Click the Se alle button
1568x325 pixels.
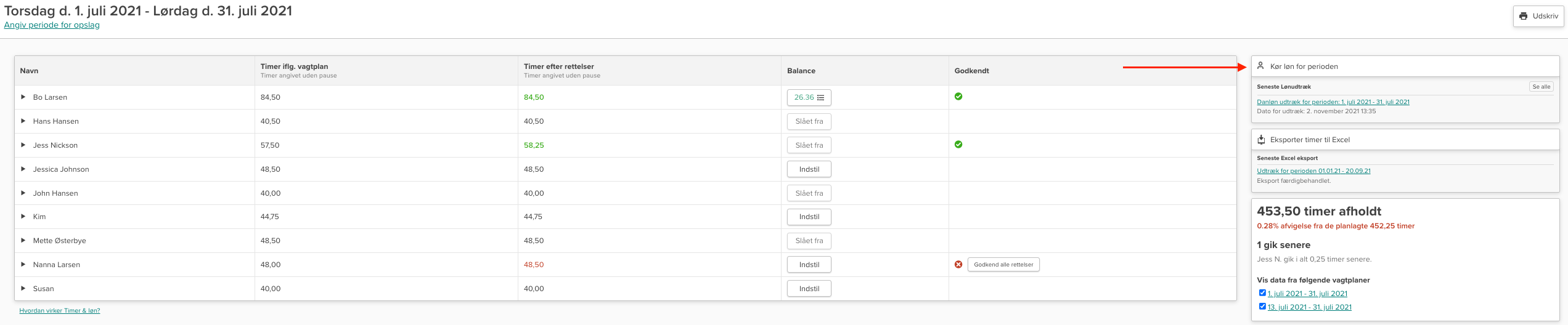click(x=1541, y=87)
